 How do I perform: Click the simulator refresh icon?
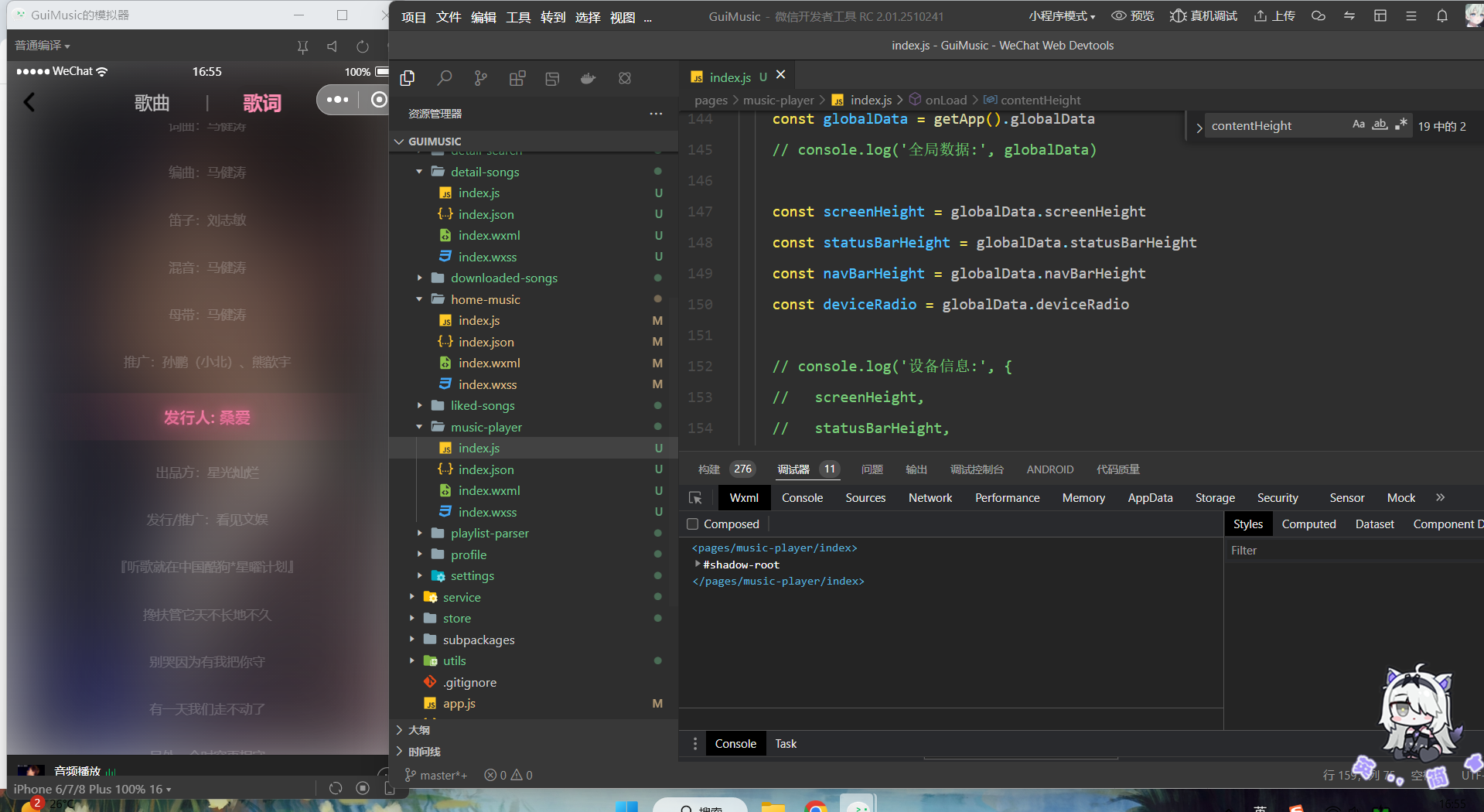click(x=362, y=46)
